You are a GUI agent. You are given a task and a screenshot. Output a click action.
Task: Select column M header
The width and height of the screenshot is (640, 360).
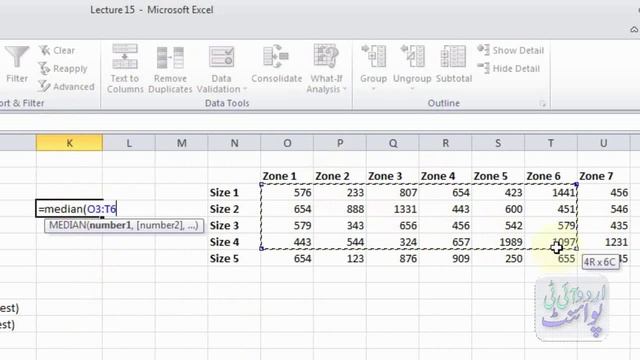(x=182, y=143)
